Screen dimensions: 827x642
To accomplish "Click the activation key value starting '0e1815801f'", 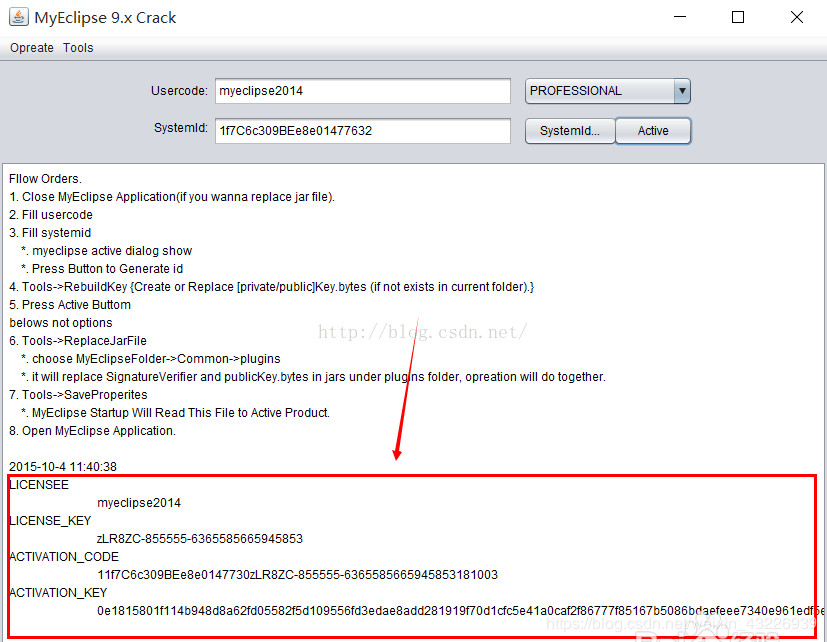I will pos(460,610).
